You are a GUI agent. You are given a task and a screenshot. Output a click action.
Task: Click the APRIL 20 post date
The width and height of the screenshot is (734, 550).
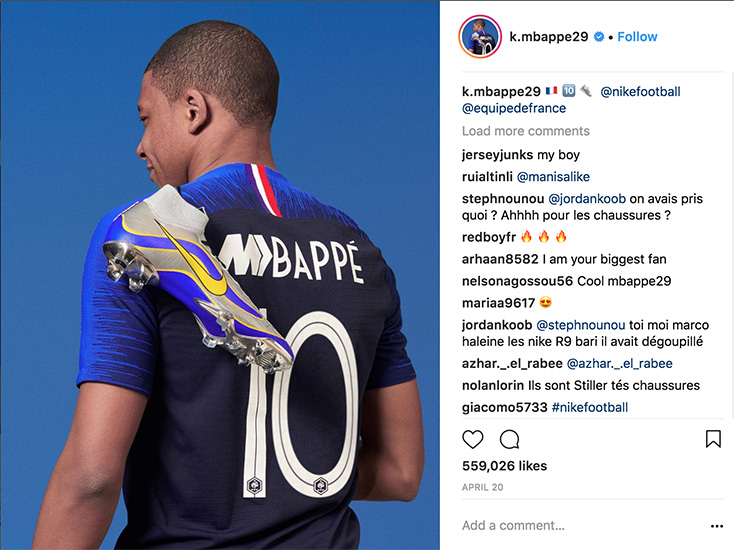point(483,487)
